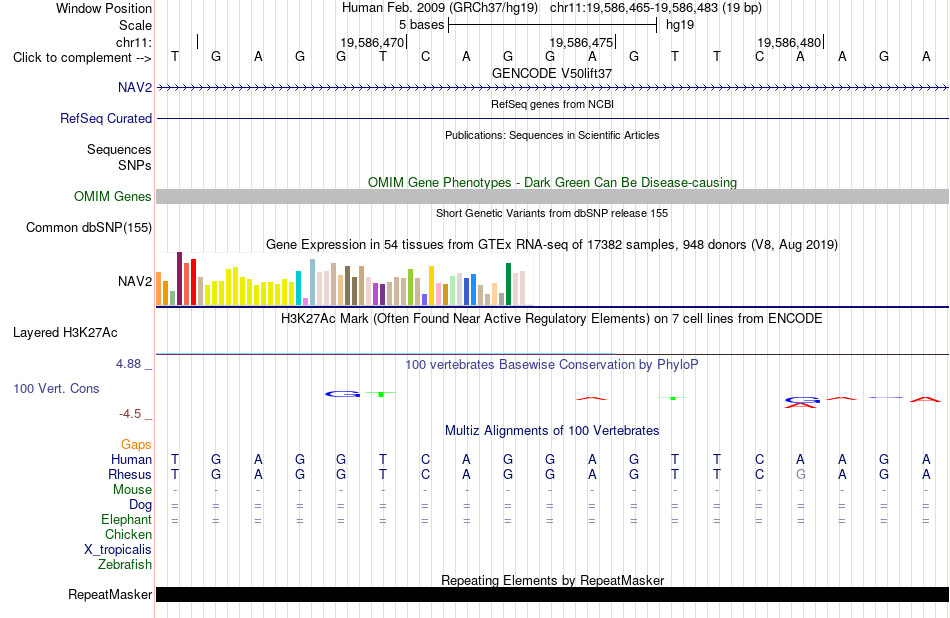Select the Elephant species label
Screen dimensions: 950x618
127,519
